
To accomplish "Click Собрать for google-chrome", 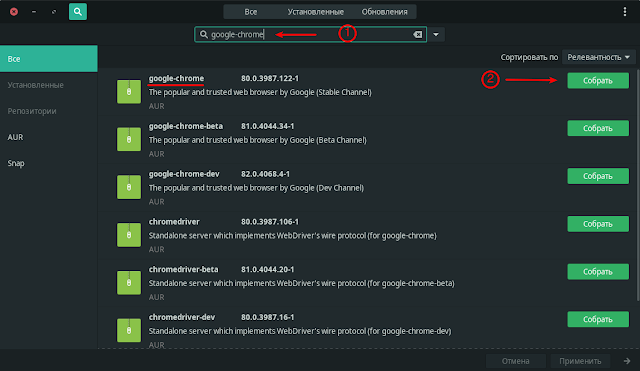I will [598, 80].
